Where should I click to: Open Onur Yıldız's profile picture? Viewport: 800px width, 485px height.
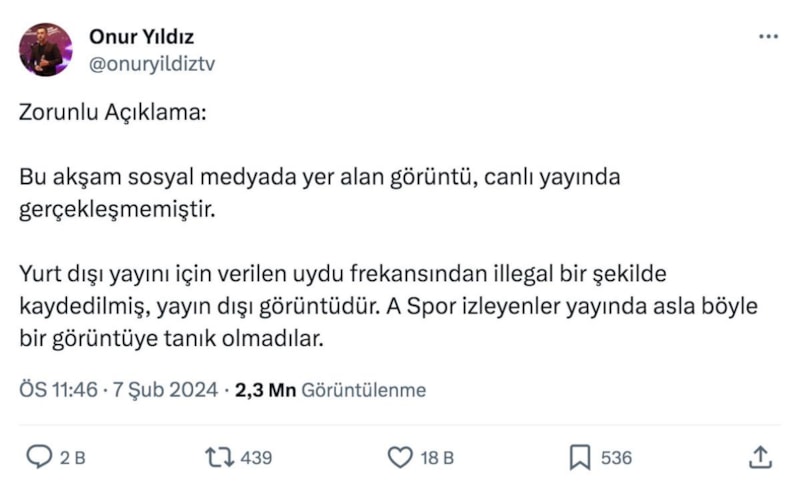[x=46, y=50]
